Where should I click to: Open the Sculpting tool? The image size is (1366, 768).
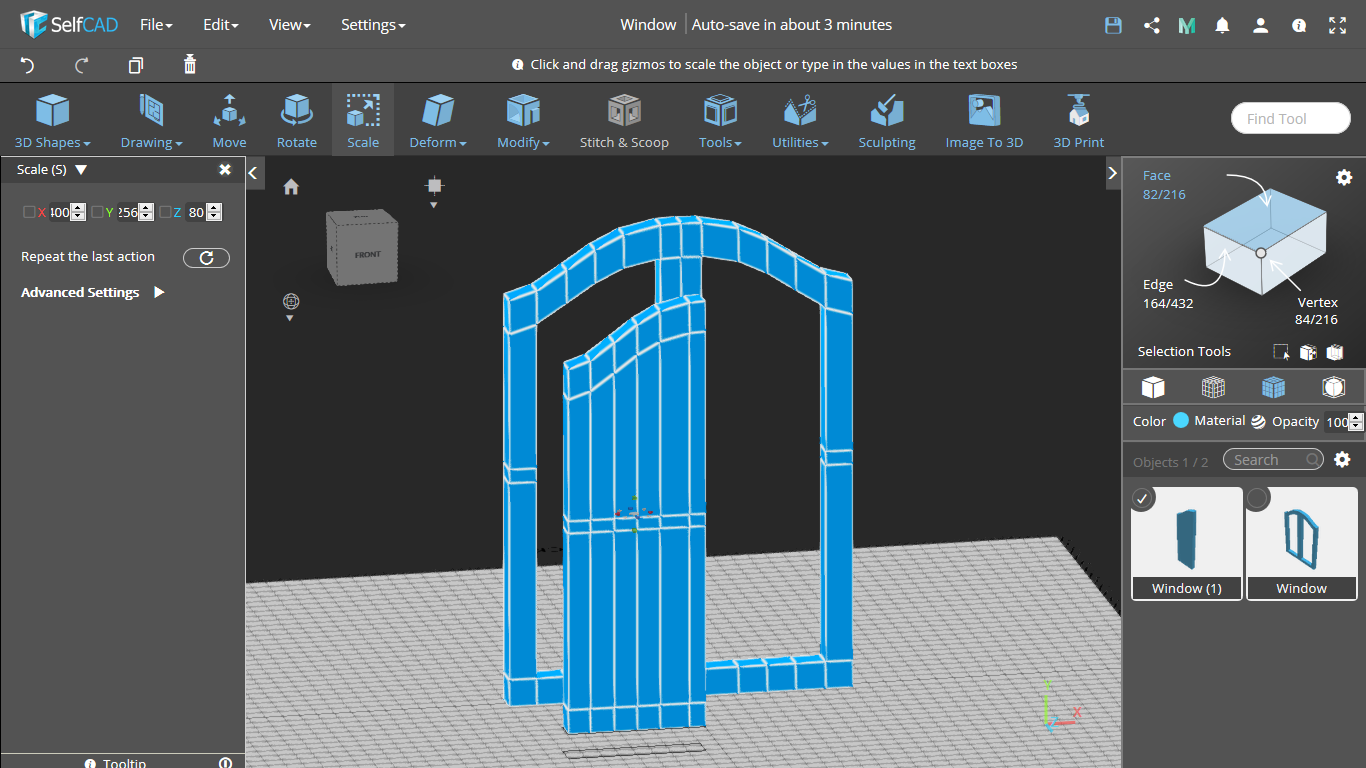[x=887, y=121]
